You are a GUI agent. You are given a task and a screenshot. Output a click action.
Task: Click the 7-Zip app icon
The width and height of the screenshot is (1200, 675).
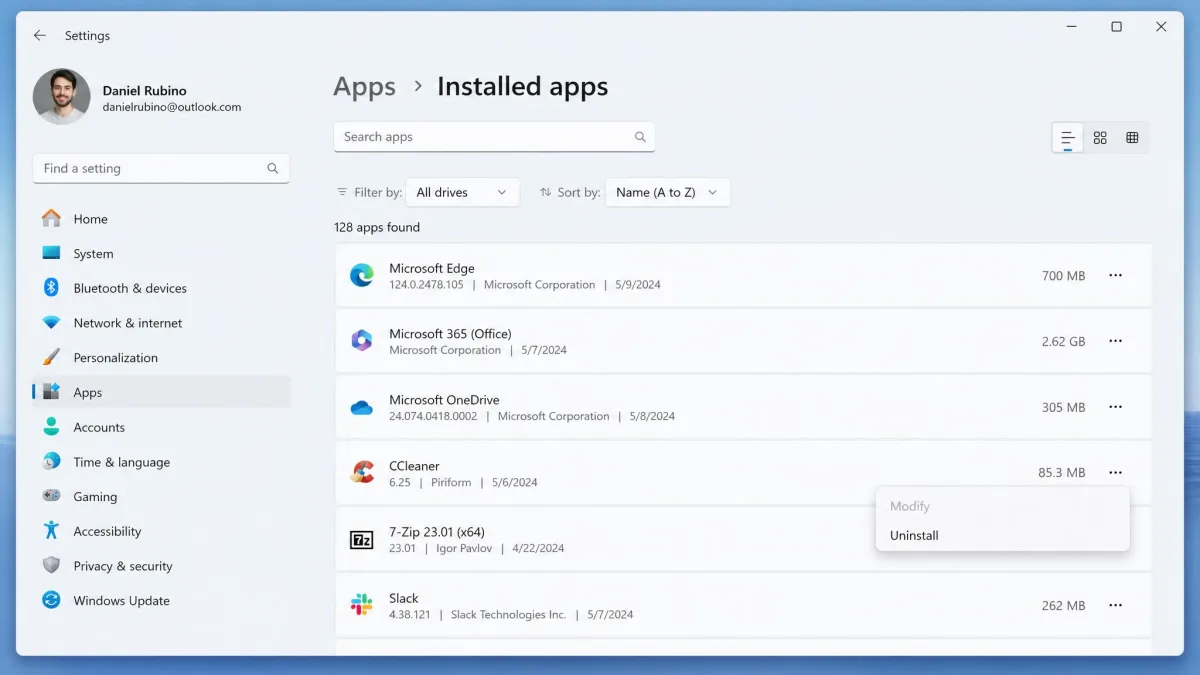(x=361, y=540)
